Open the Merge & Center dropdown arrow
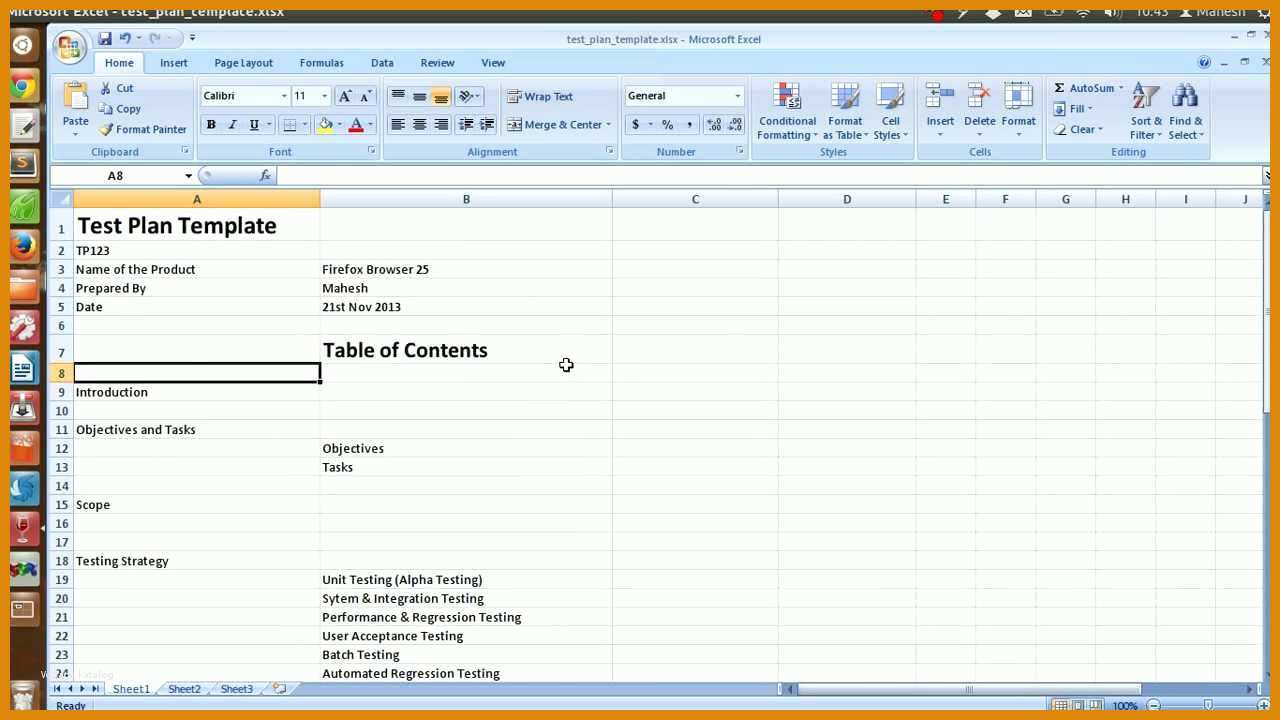This screenshot has width=1280, height=720. point(608,125)
